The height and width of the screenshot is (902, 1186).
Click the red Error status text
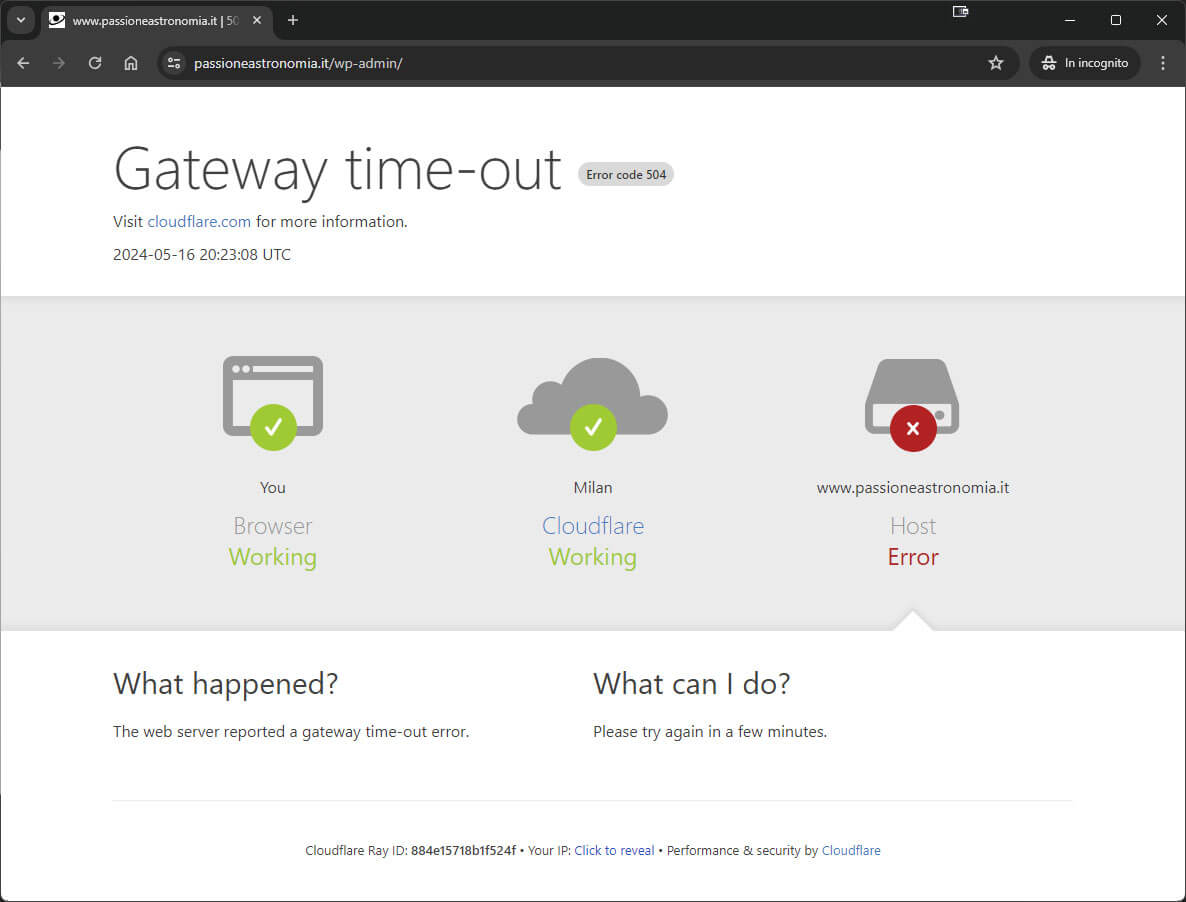(x=913, y=557)
